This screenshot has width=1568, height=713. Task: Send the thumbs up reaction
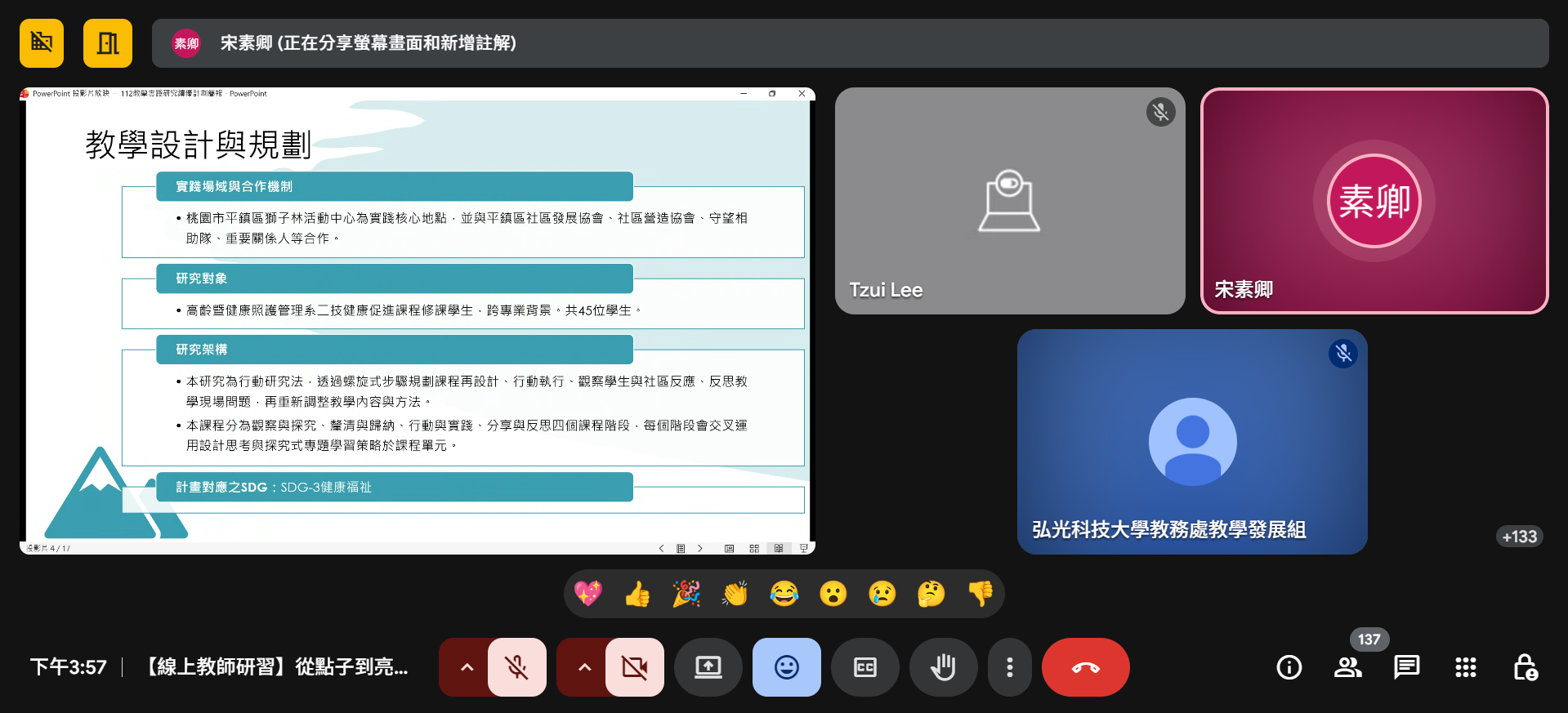pos(637,594)
